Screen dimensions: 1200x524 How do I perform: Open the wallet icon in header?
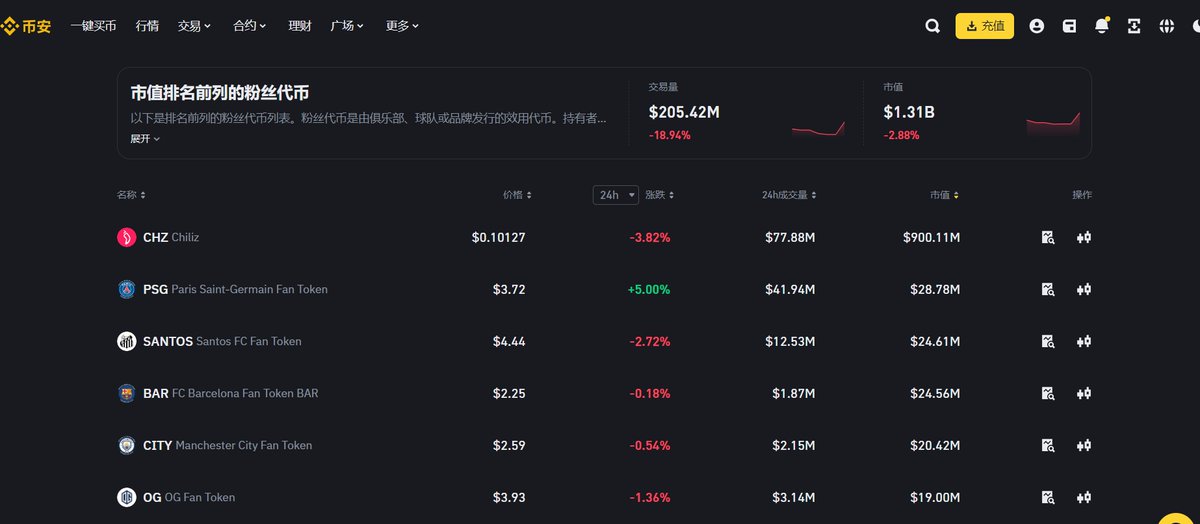[x=1069, y=26]
